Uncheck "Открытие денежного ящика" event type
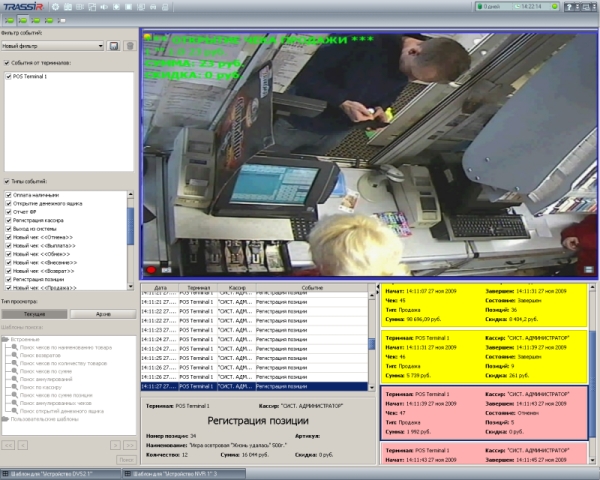 click(x=8, y=203)
